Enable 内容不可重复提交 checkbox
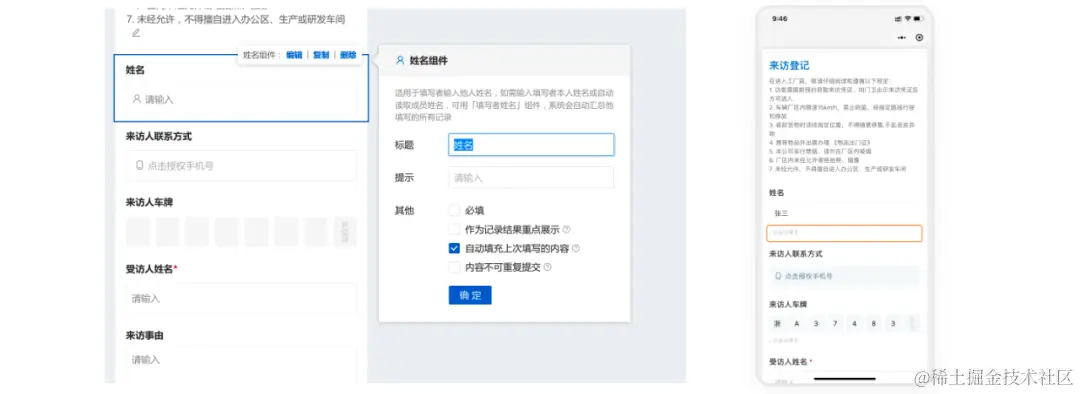The height and width of the screenshot is (394, 1080). coord(454,267)
